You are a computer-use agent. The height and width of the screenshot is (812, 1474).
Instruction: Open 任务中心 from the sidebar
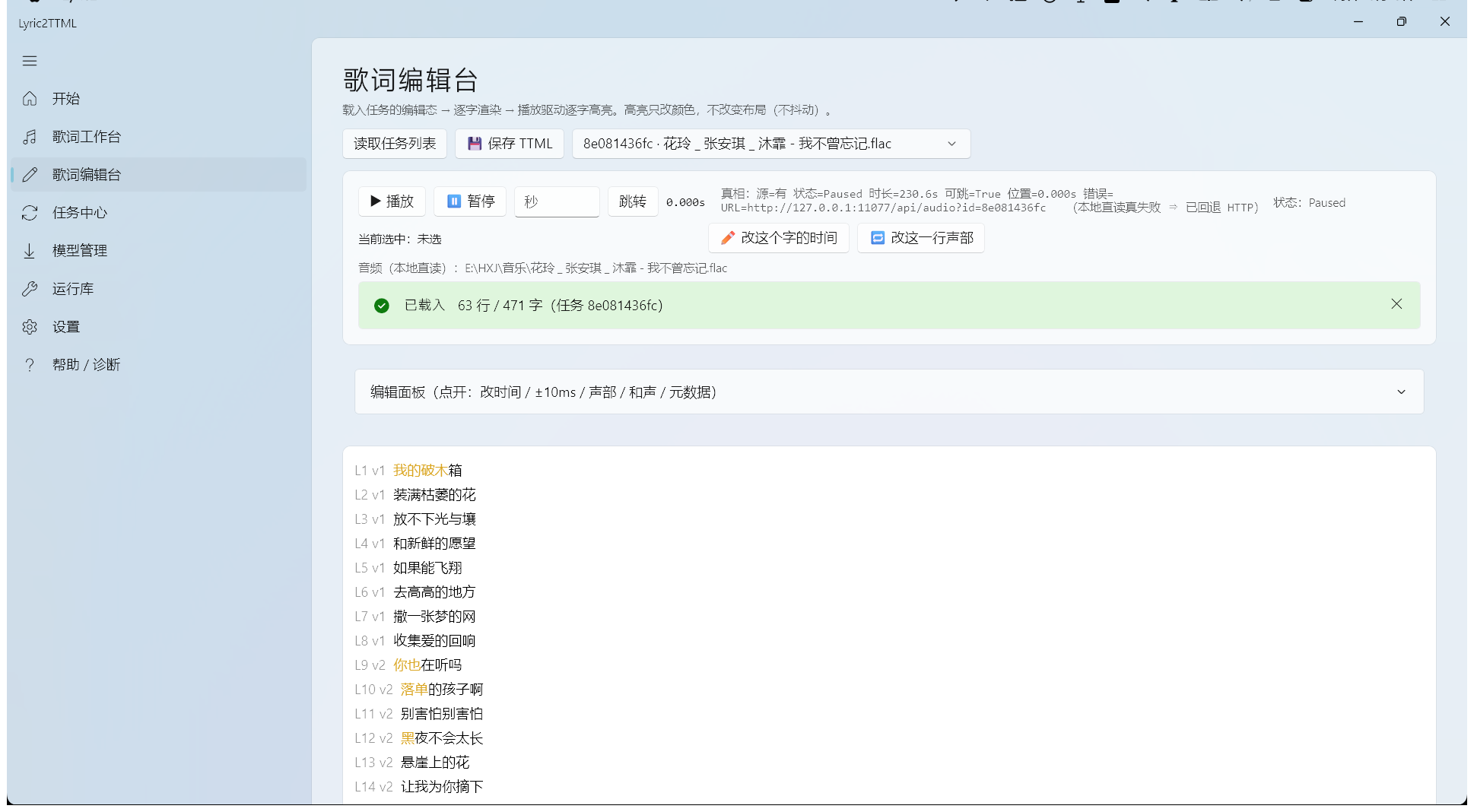(158, 213)
